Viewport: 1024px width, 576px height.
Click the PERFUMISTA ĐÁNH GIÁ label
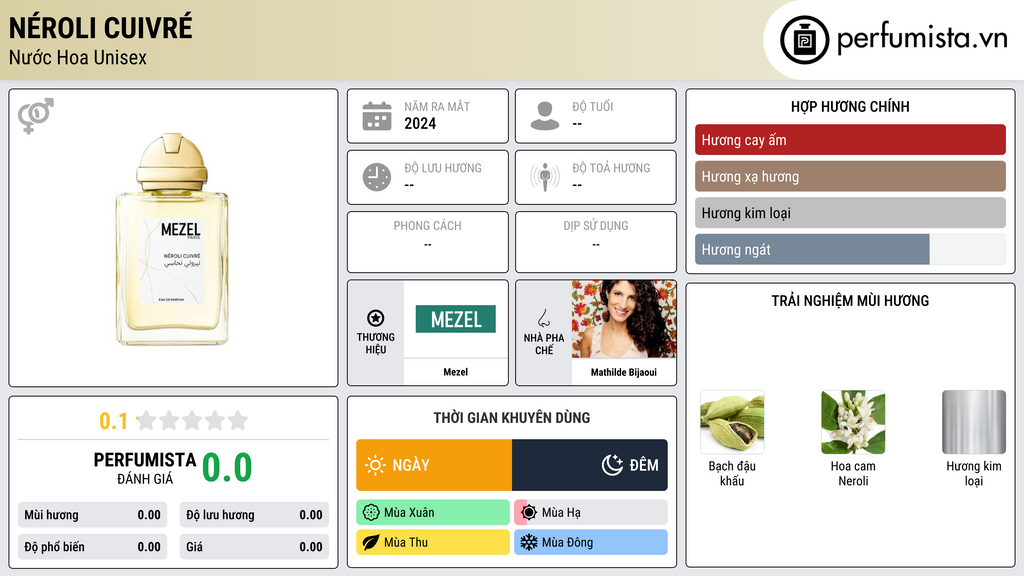click(145, 468)
